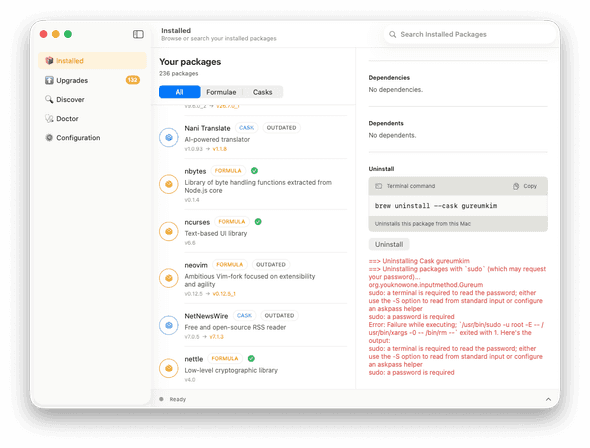
Task: Click the brew uninstall command text
Action: (436, 206)
